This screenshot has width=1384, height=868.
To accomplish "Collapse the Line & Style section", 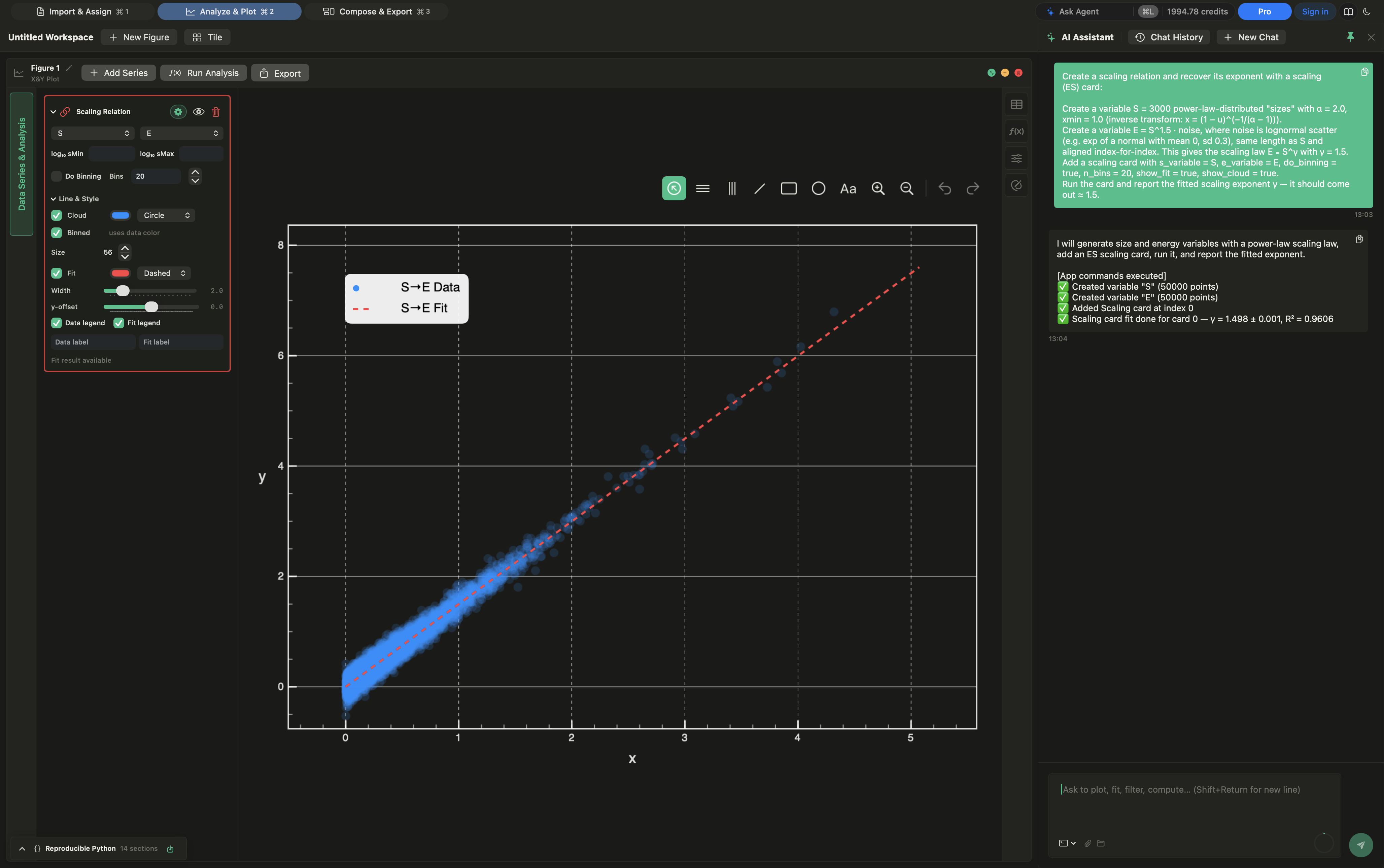I will [54, 198].
